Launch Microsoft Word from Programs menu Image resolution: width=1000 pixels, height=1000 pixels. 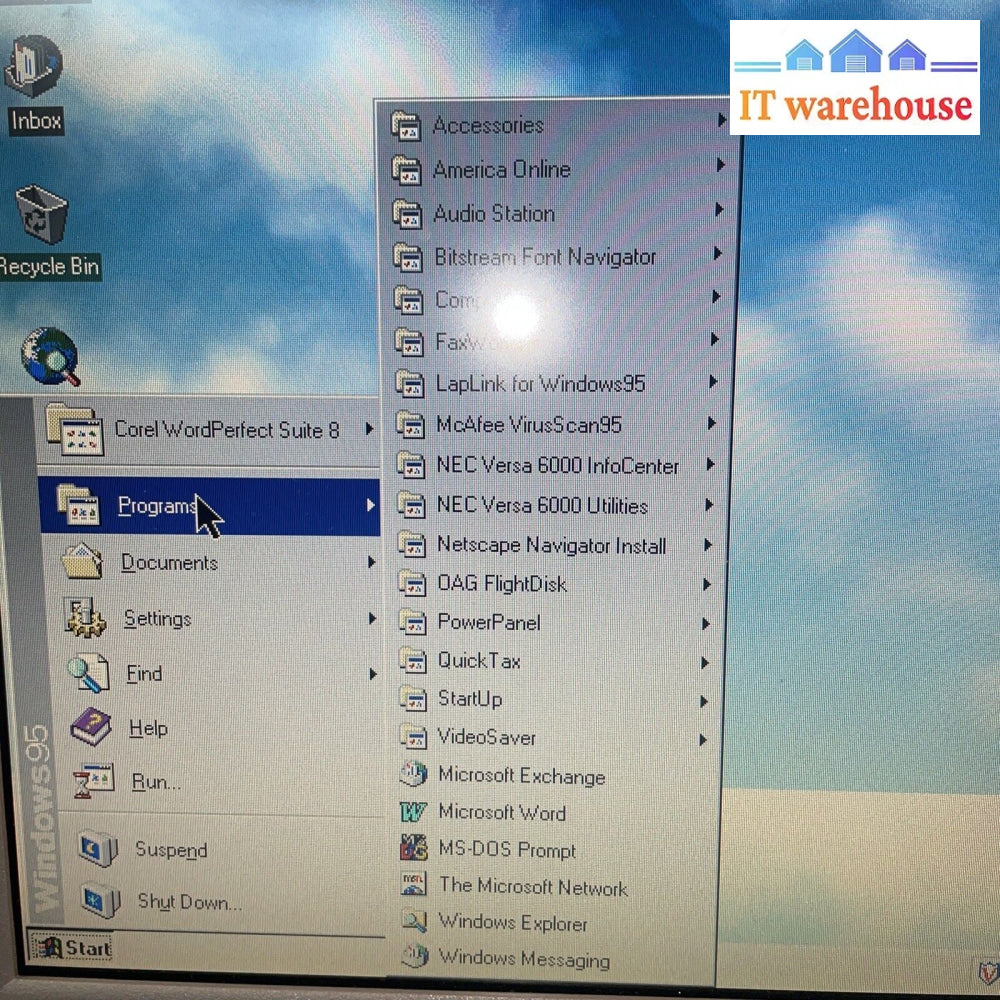coord(500,813)
